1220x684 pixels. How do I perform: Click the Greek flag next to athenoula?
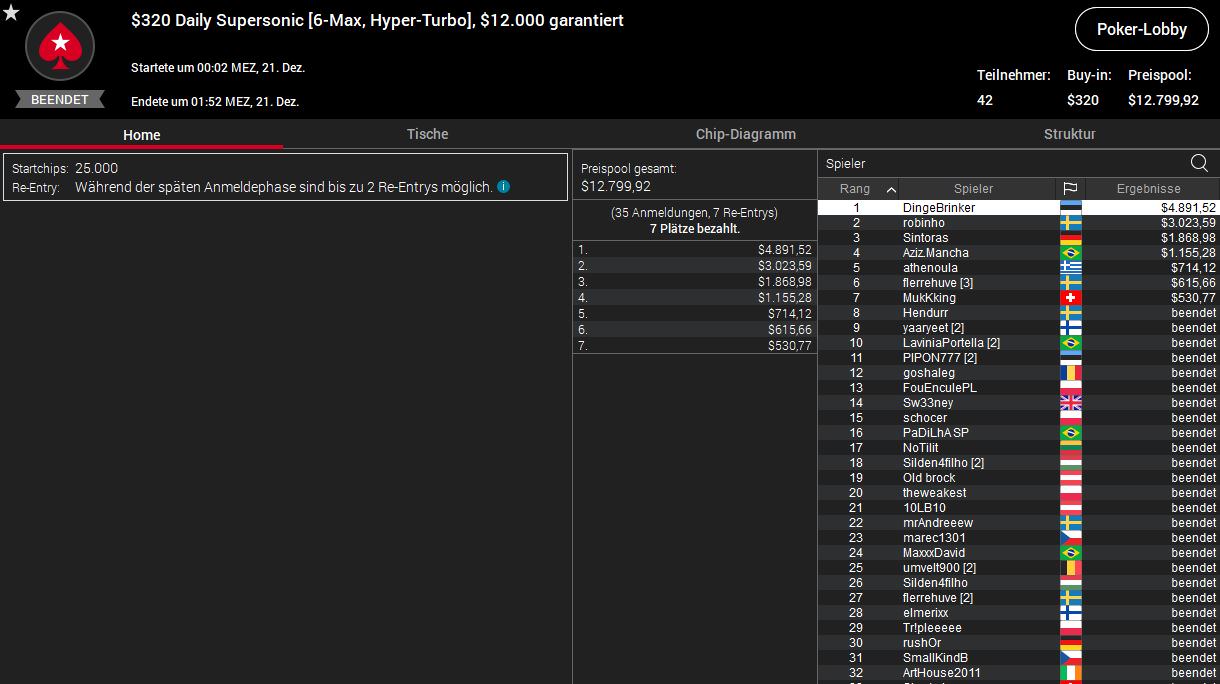click(x=1070, y=268)
